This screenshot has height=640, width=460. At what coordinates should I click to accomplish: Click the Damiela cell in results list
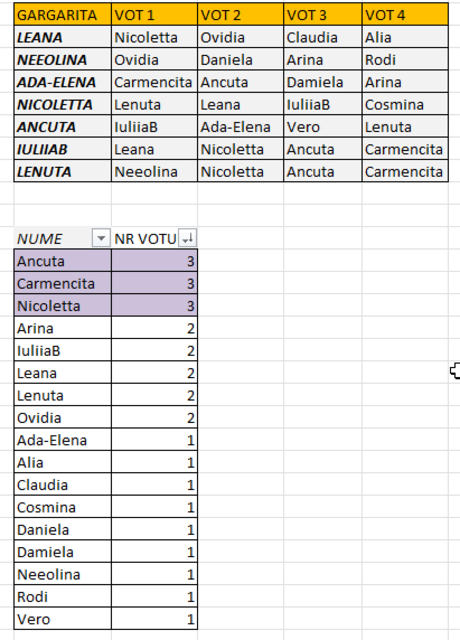tap(62, 552)
